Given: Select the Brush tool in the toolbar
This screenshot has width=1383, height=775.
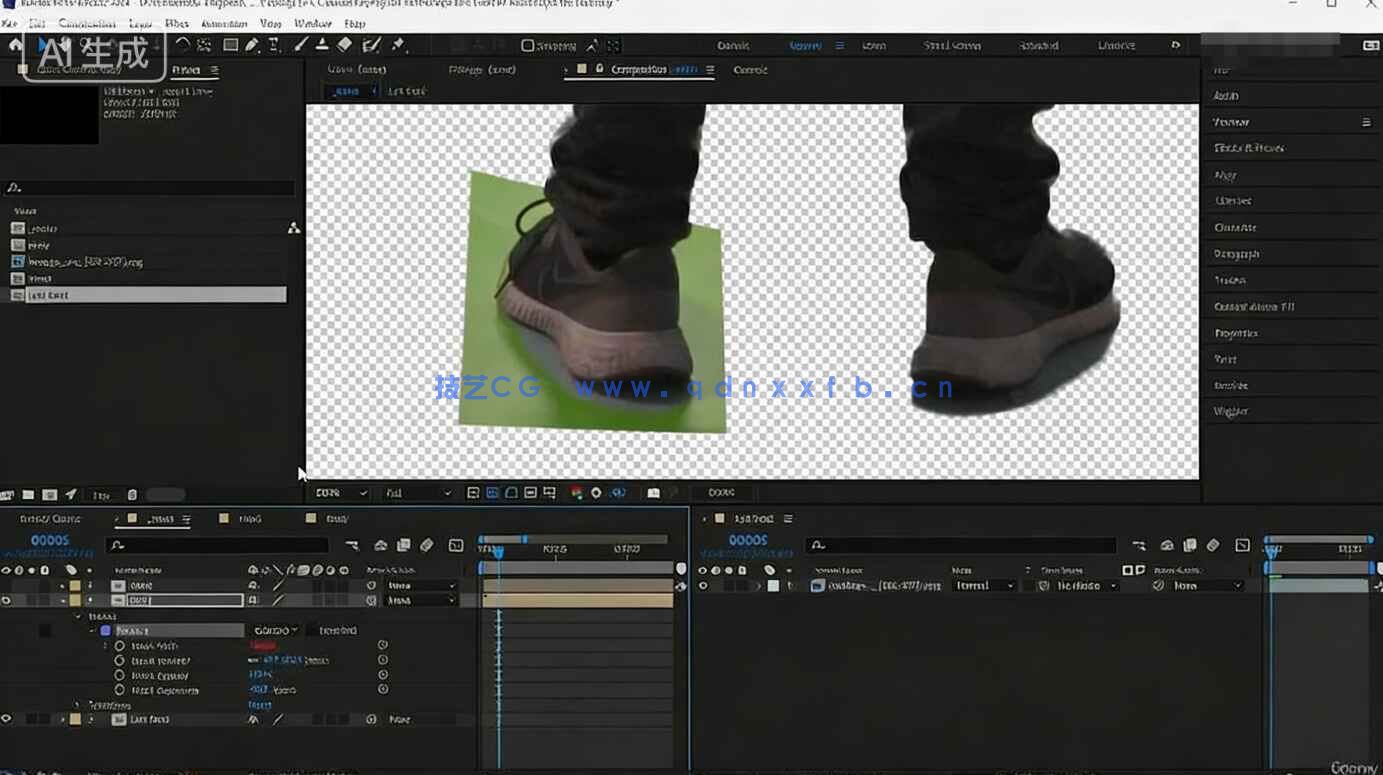Looking at the screenshot, I should 299,45.
